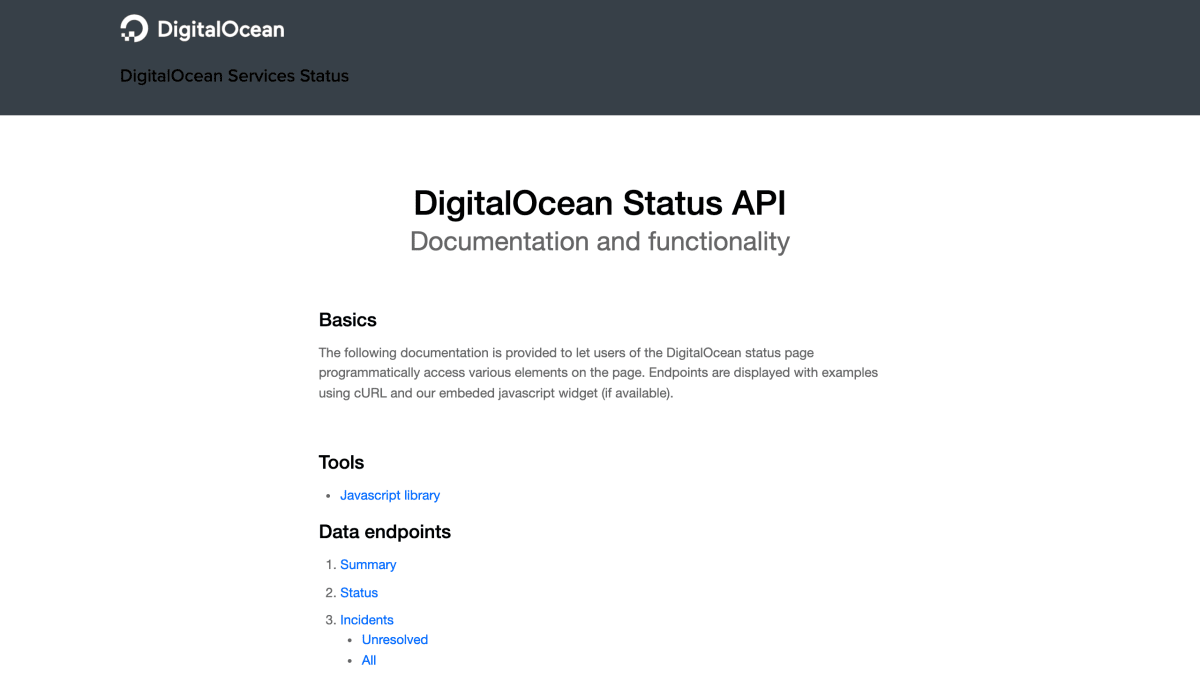Screen dimensions: 1200x675
Task: Open the Unresolved incidents link
Action: pyautogui.click(x=395, y=640)
